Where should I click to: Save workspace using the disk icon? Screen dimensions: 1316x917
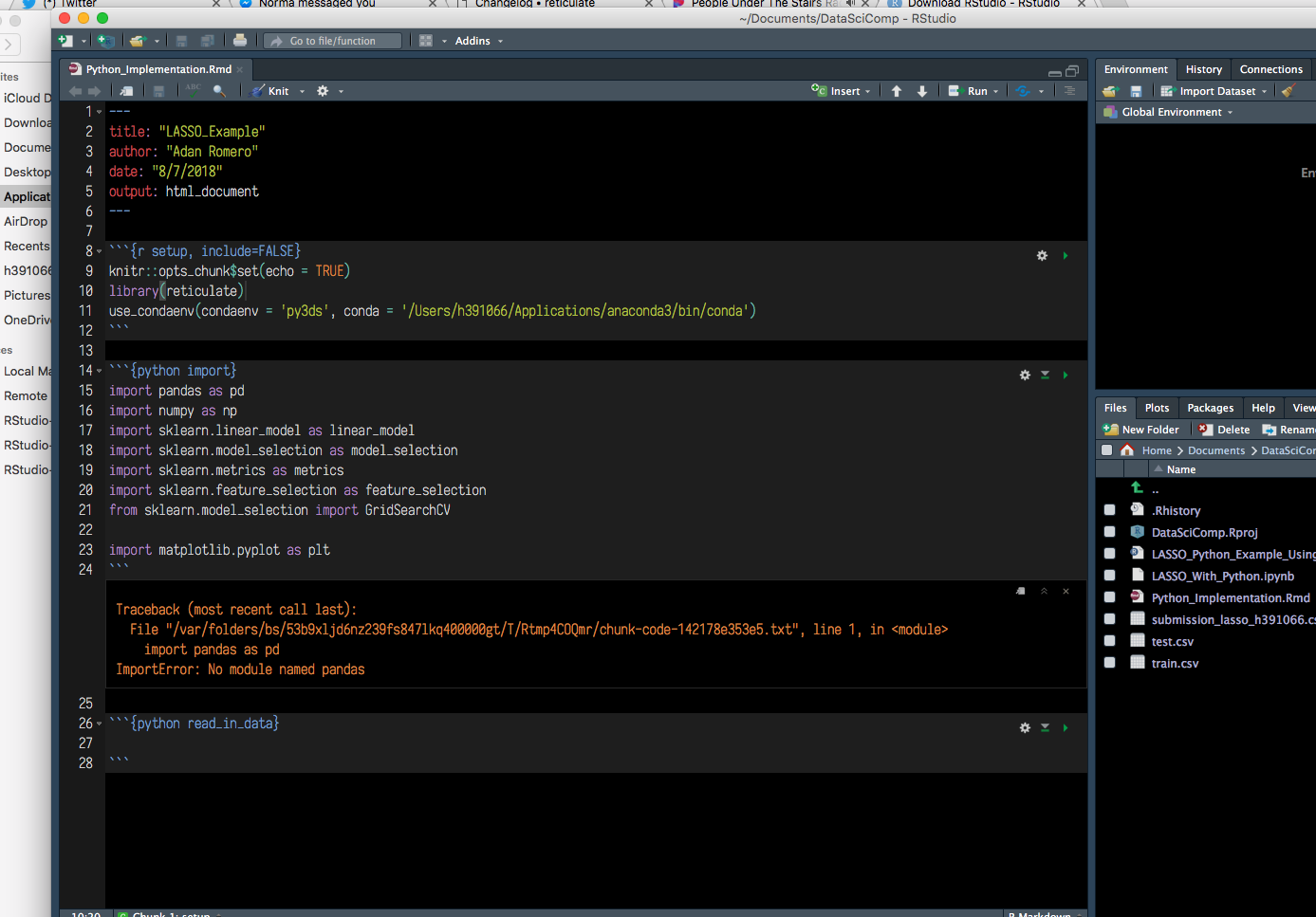point(1136,90)
